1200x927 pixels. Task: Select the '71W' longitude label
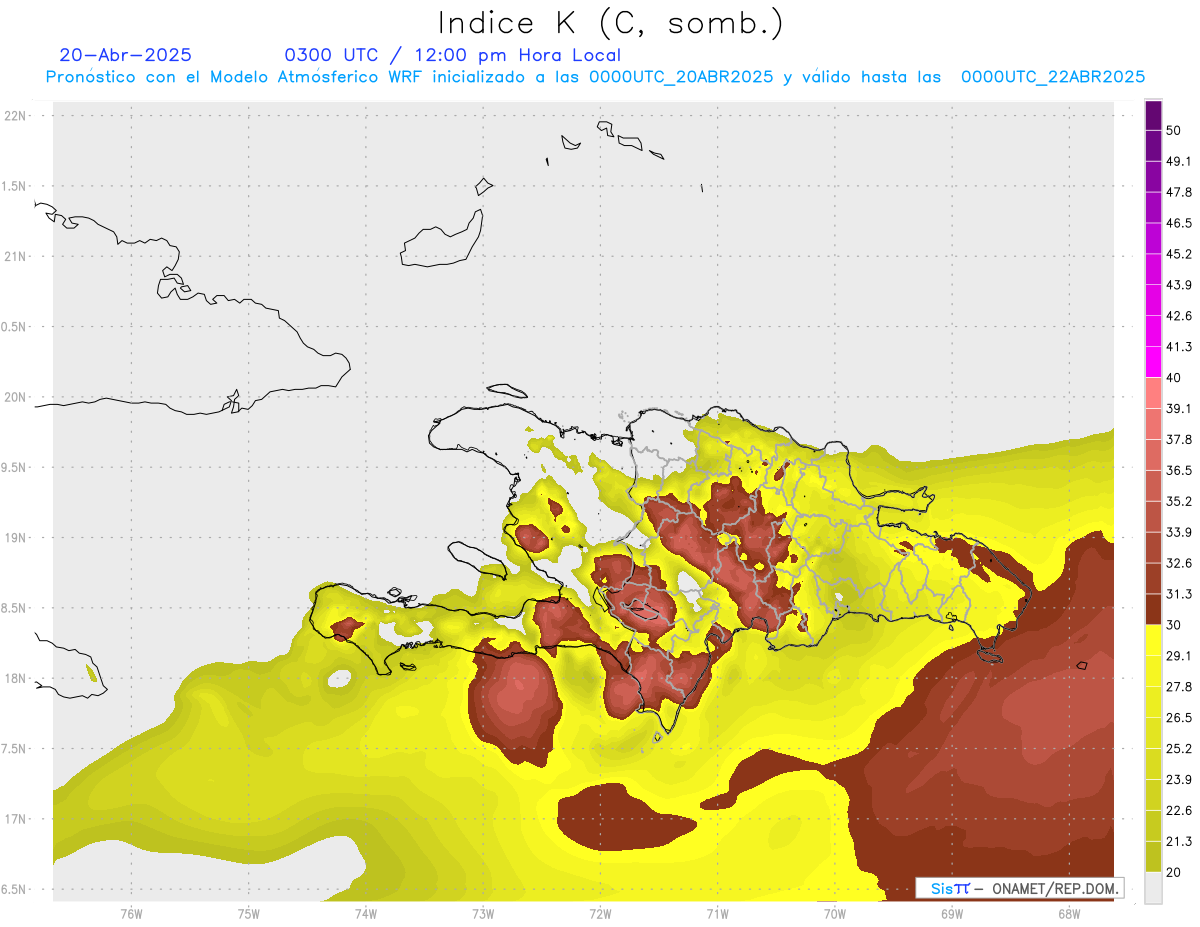[x=717, y=914]
